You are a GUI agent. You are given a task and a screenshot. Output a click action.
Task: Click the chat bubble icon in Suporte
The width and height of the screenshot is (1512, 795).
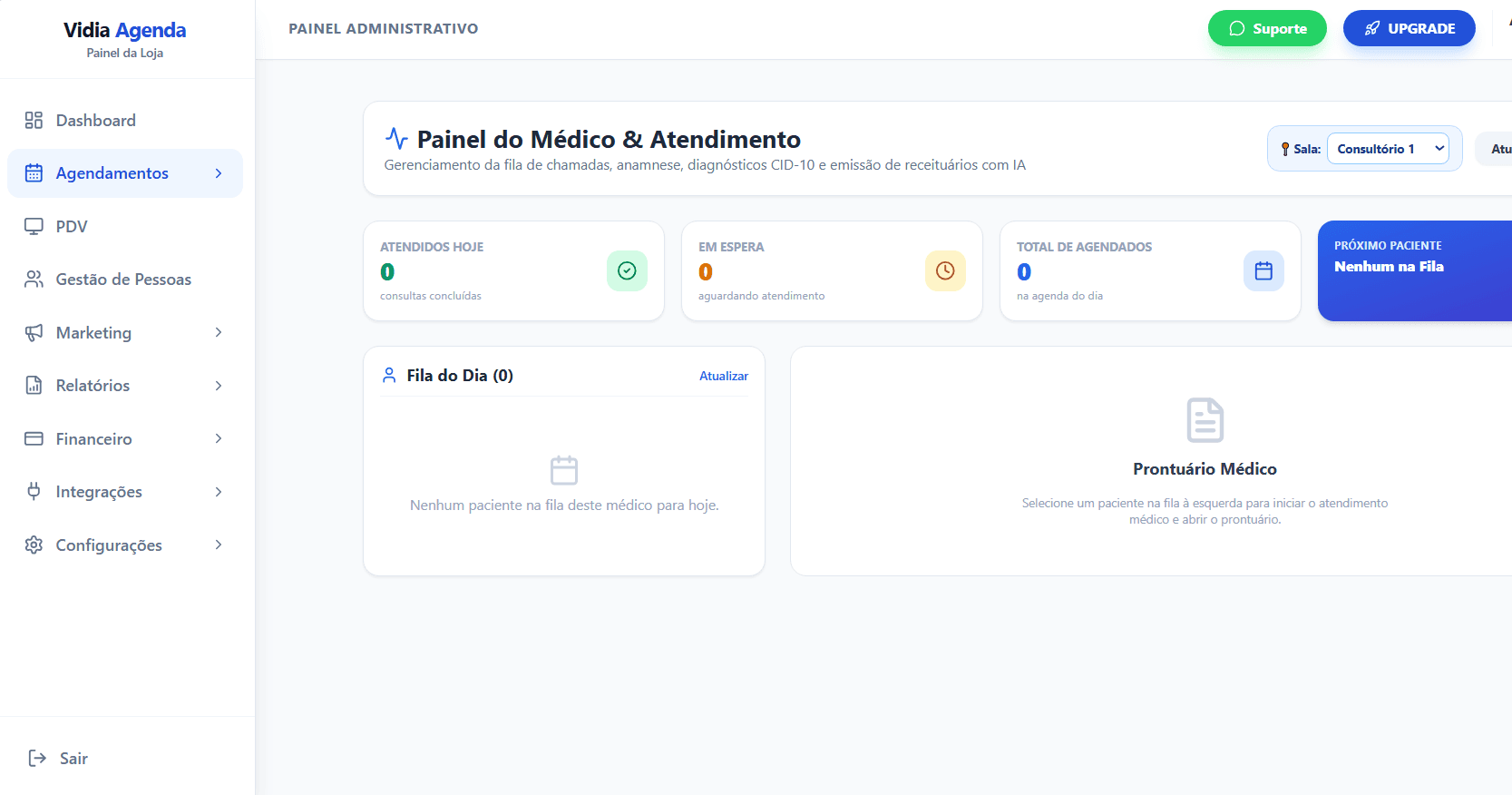[x=1236, y=29]
